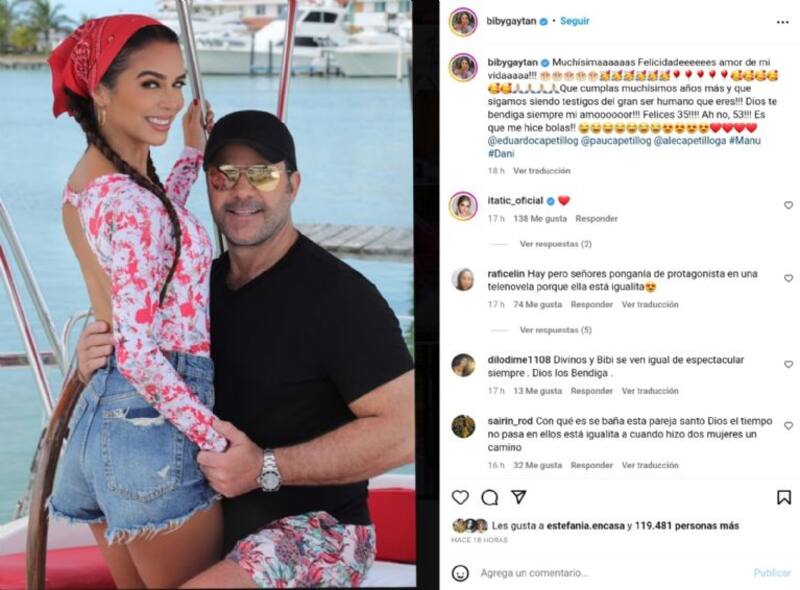Open the #Manu hashtag link
Viewport: 800px width, 590px height.
click(x=744, y=140)
